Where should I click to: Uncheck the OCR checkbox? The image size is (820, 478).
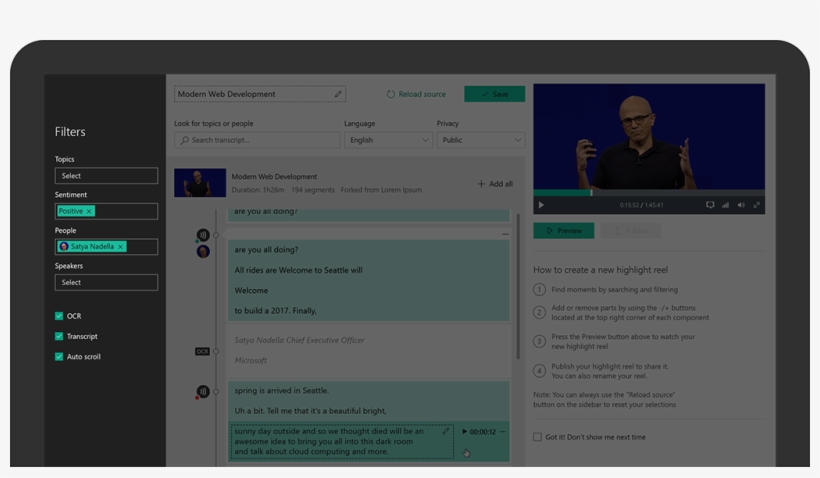point(59,316)
